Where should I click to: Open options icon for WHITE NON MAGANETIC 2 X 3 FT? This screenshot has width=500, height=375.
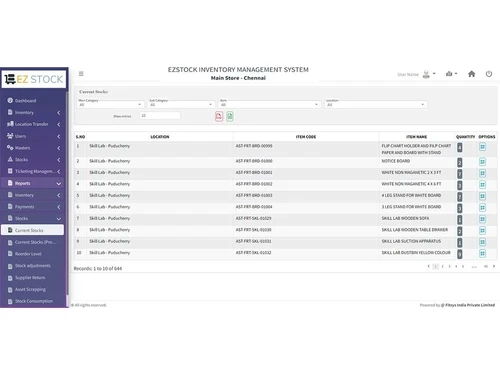click(x=482, y=173)
